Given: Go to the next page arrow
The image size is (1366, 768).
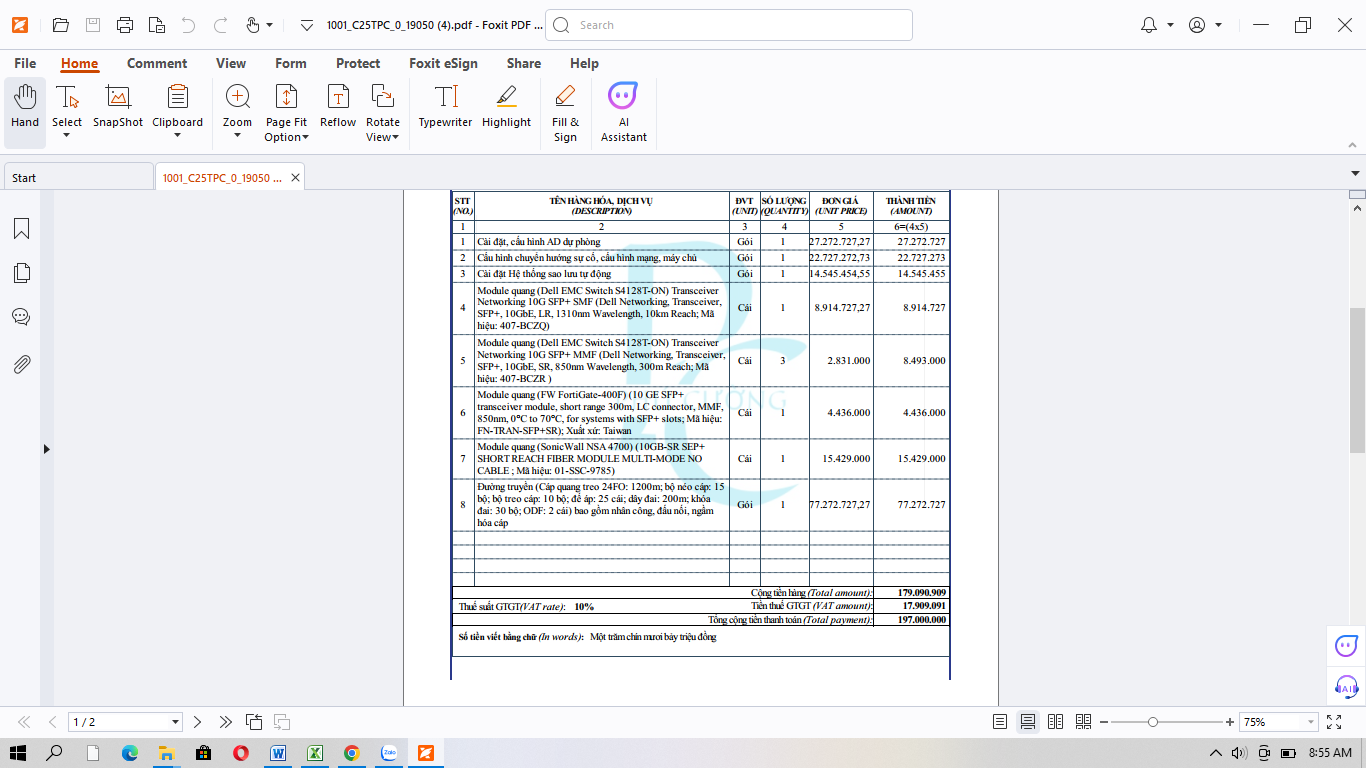Looking at the screenshot, I should tap(198, 722).
